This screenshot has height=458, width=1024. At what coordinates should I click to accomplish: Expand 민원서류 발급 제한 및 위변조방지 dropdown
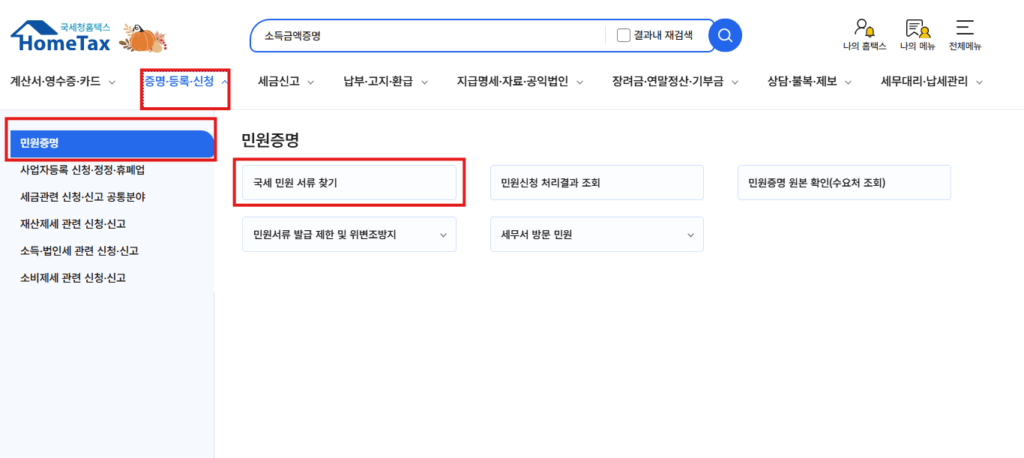tap(348, 235)
